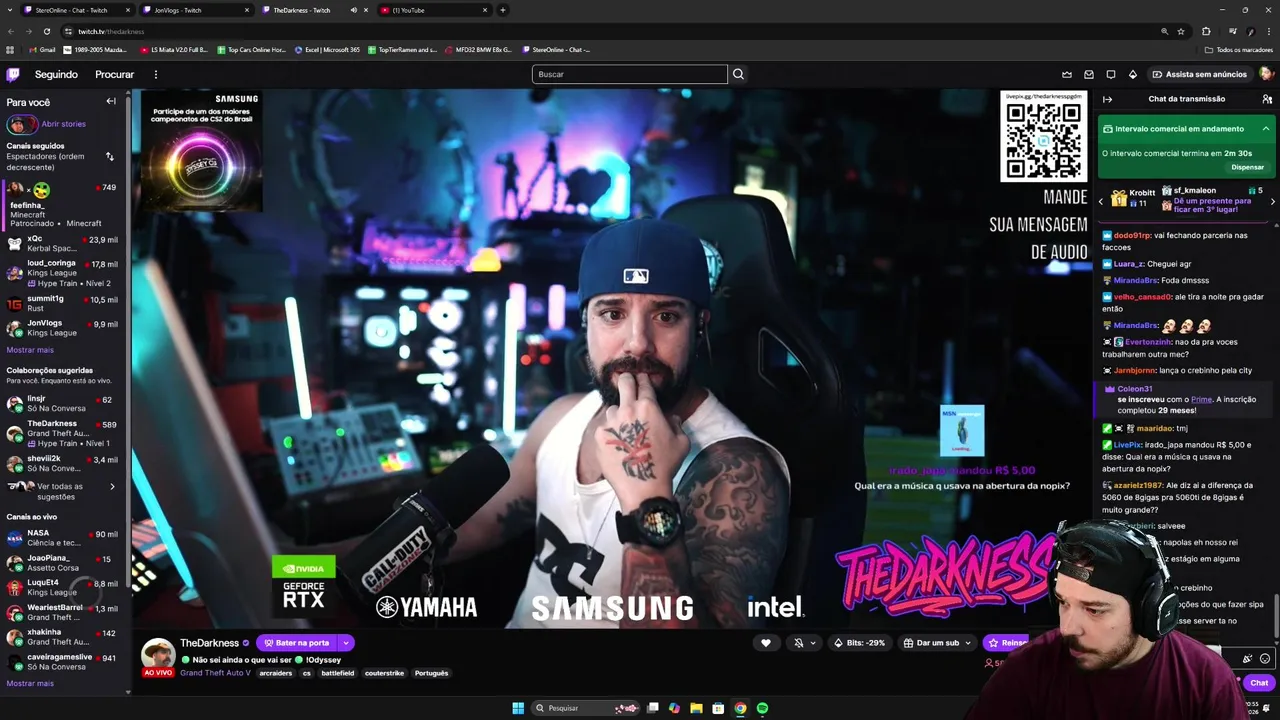Click Grand Theft Auto V category link
This screenshot has height=720, width=1280.
pyautogui.click(x=215, y=673)
